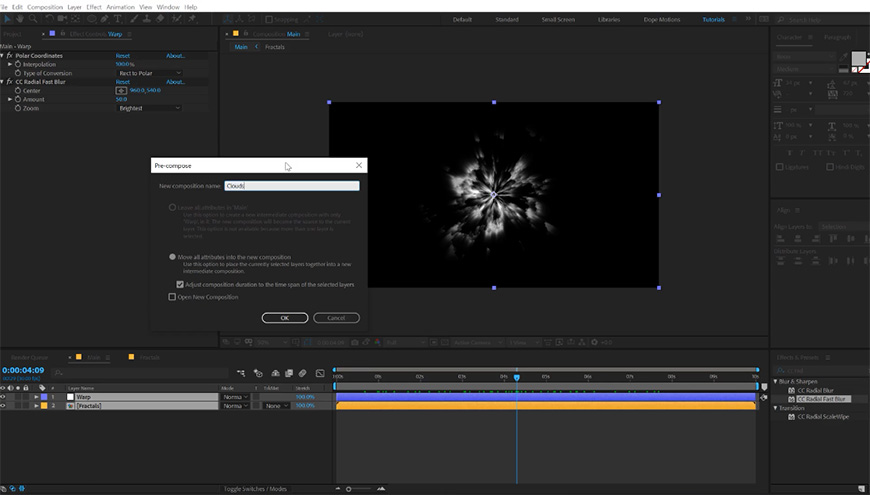The image size is (870, 495).
Task: Click the Puppet Pin tool
Action: (192, 19)
